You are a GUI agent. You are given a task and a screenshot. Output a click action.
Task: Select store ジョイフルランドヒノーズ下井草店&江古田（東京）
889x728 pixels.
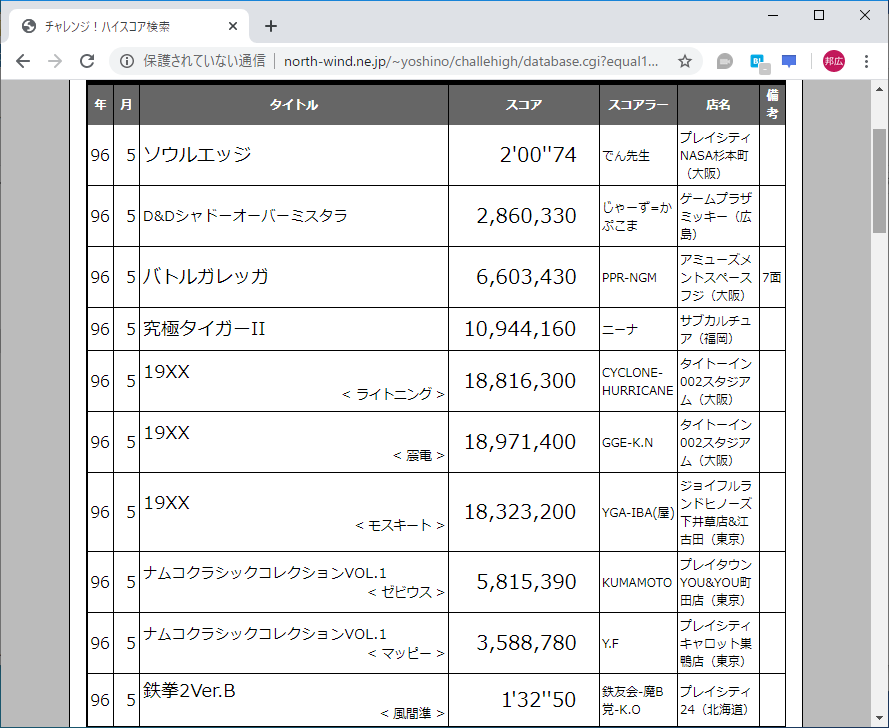coord(716,513)
